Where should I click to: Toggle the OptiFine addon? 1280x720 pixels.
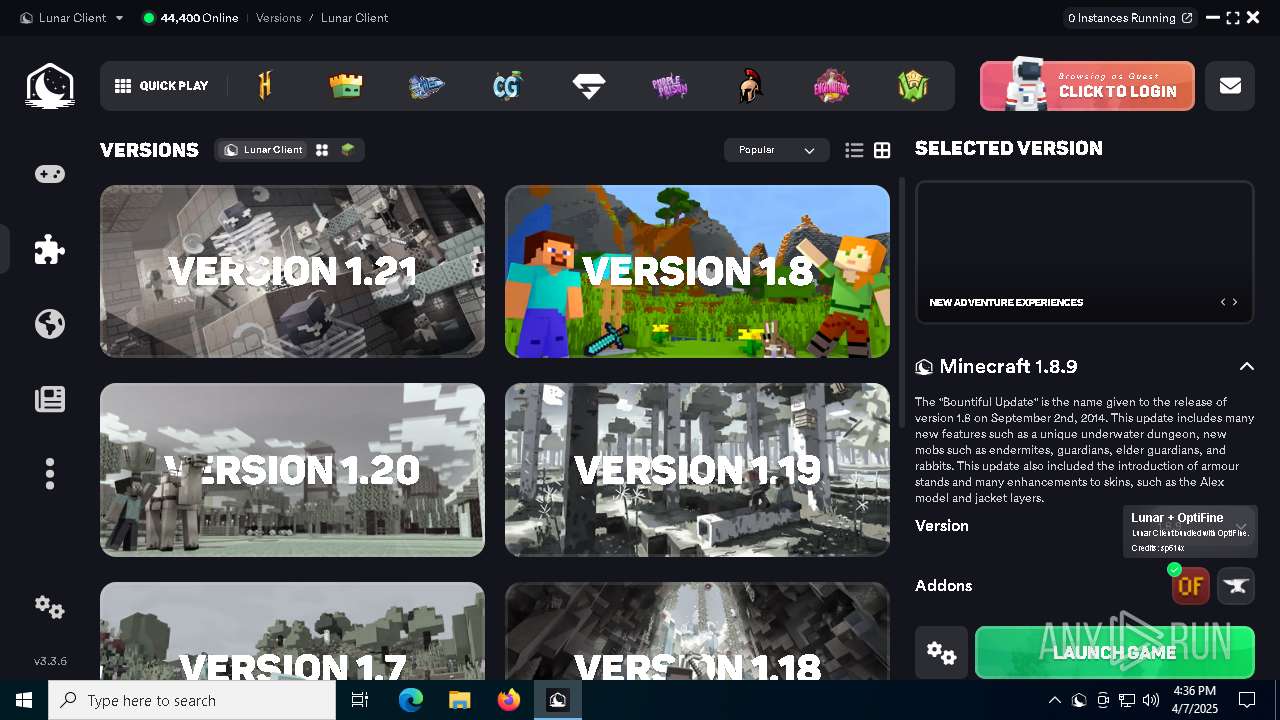(x=1190, y=586)
